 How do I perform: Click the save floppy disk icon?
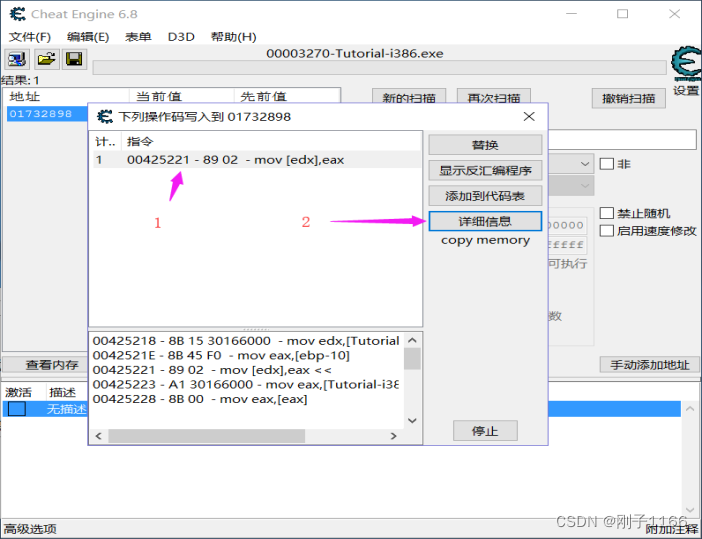point(74,59)
